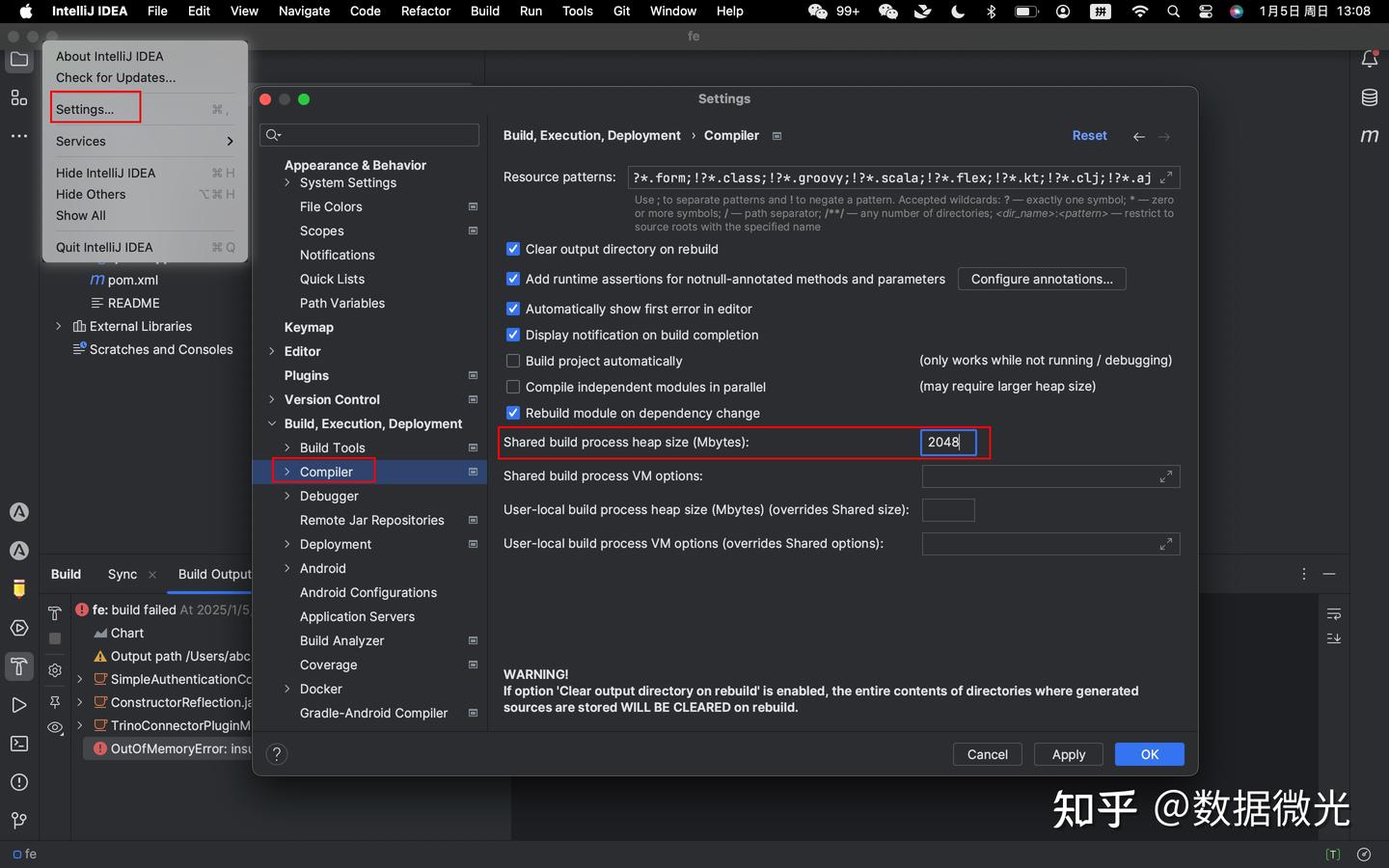Screen dimensions: 1389x868
Task: Expand the Docker settings node
Action: pos(286,689)
